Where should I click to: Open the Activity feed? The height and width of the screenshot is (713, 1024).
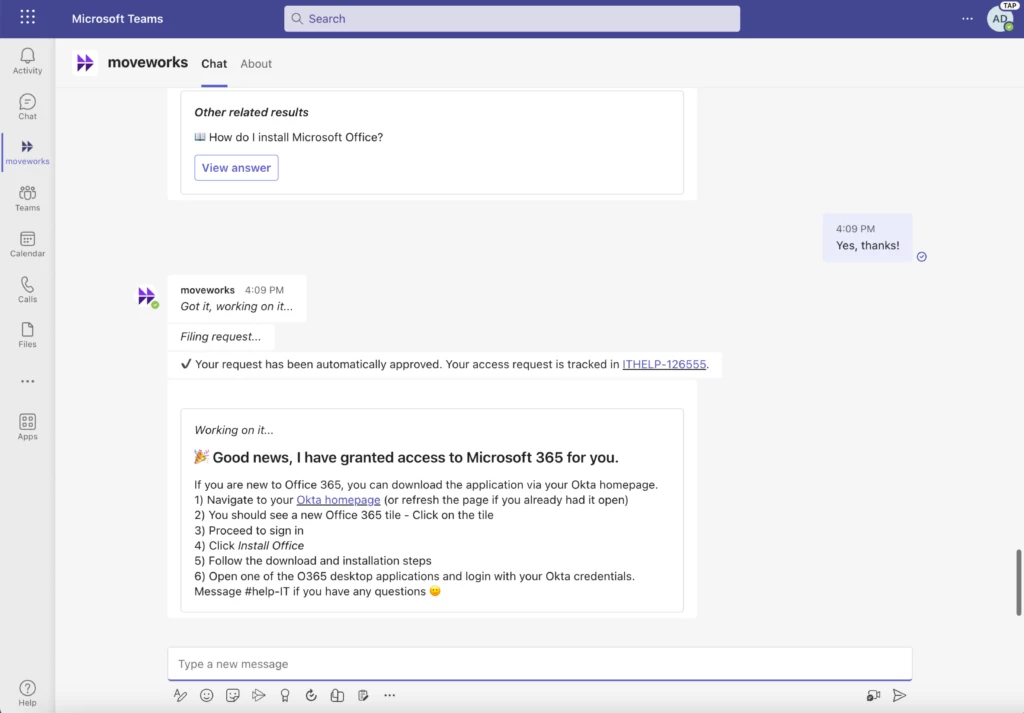[x=27, y=59]
